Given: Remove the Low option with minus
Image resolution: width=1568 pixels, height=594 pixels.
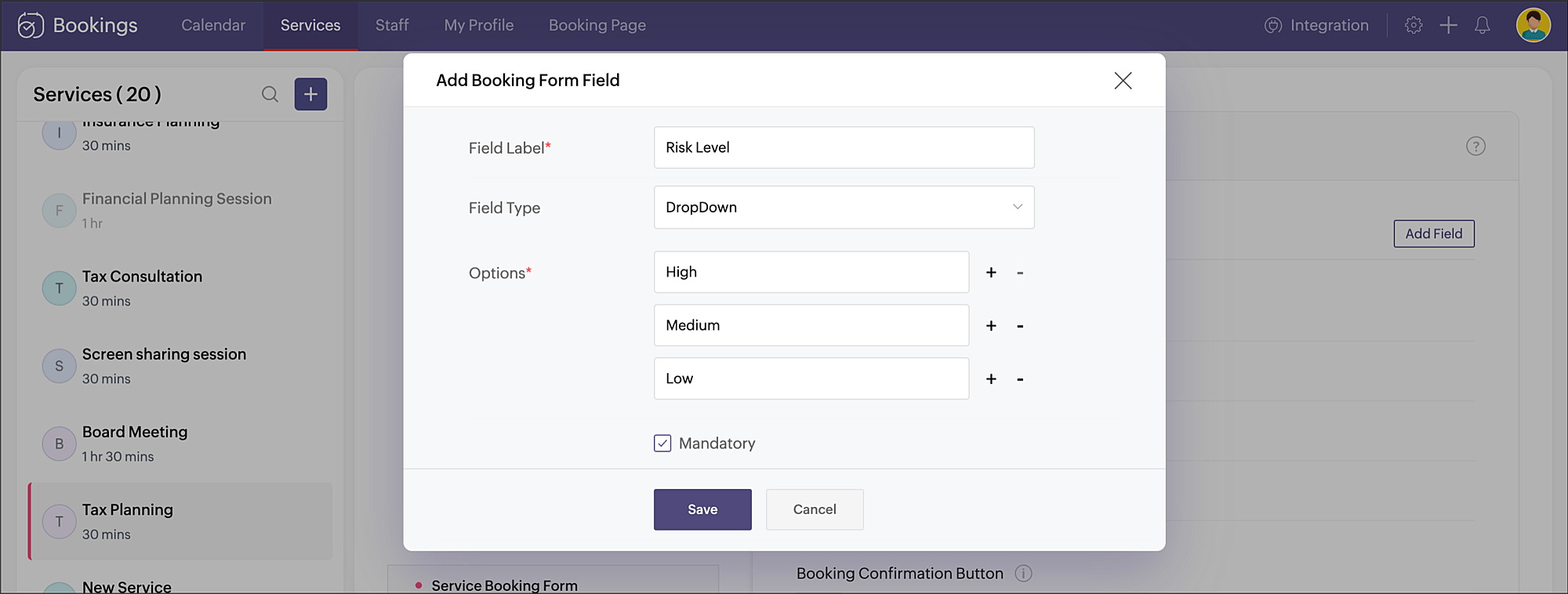Looking at the screenshot, I should (1020, 379).
